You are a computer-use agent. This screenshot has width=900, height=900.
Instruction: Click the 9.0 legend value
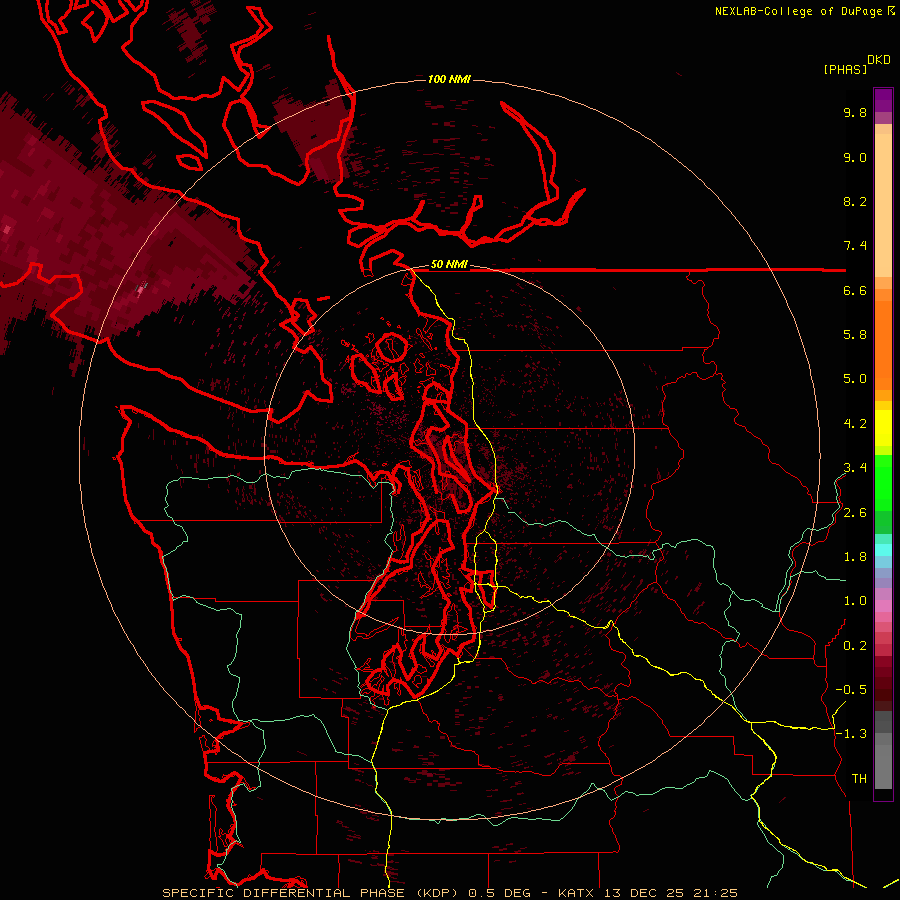[x=855, y=157]
